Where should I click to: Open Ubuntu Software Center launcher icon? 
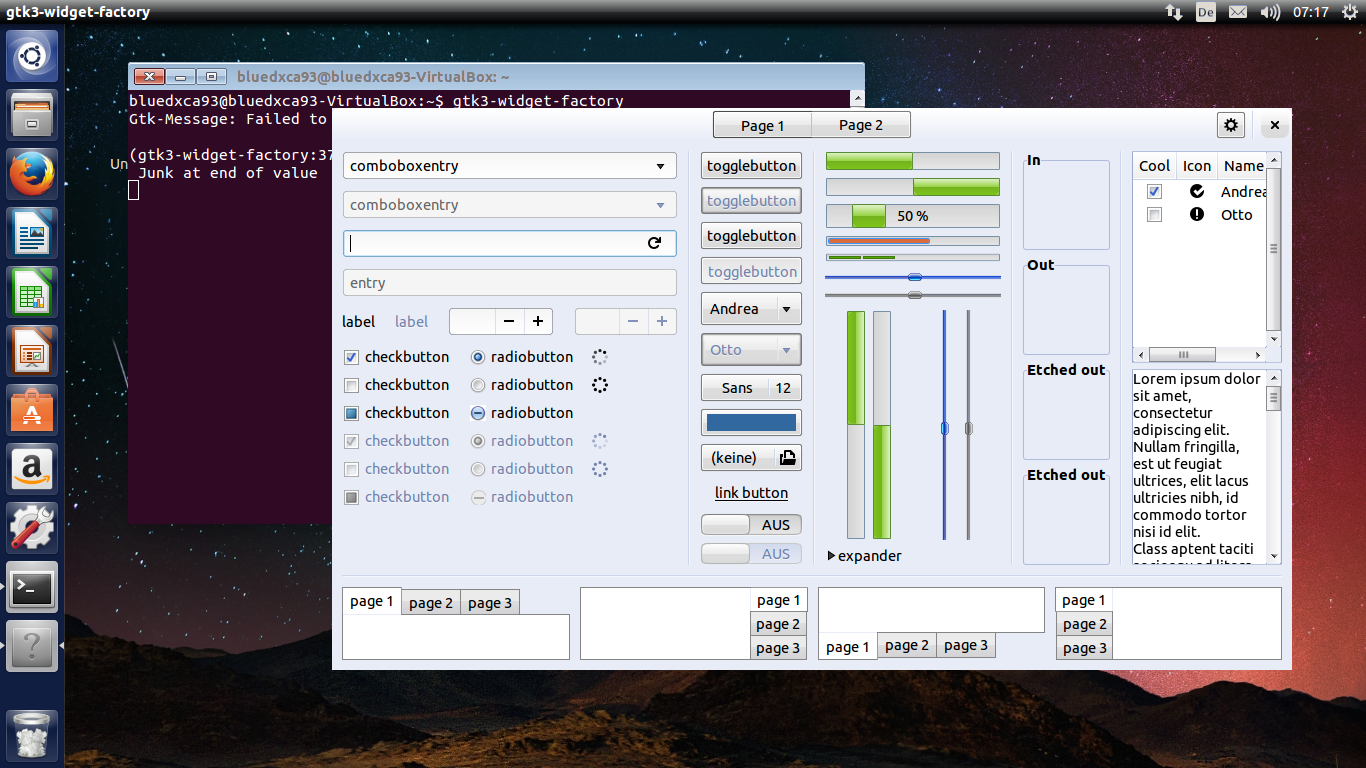pos(32,410)
